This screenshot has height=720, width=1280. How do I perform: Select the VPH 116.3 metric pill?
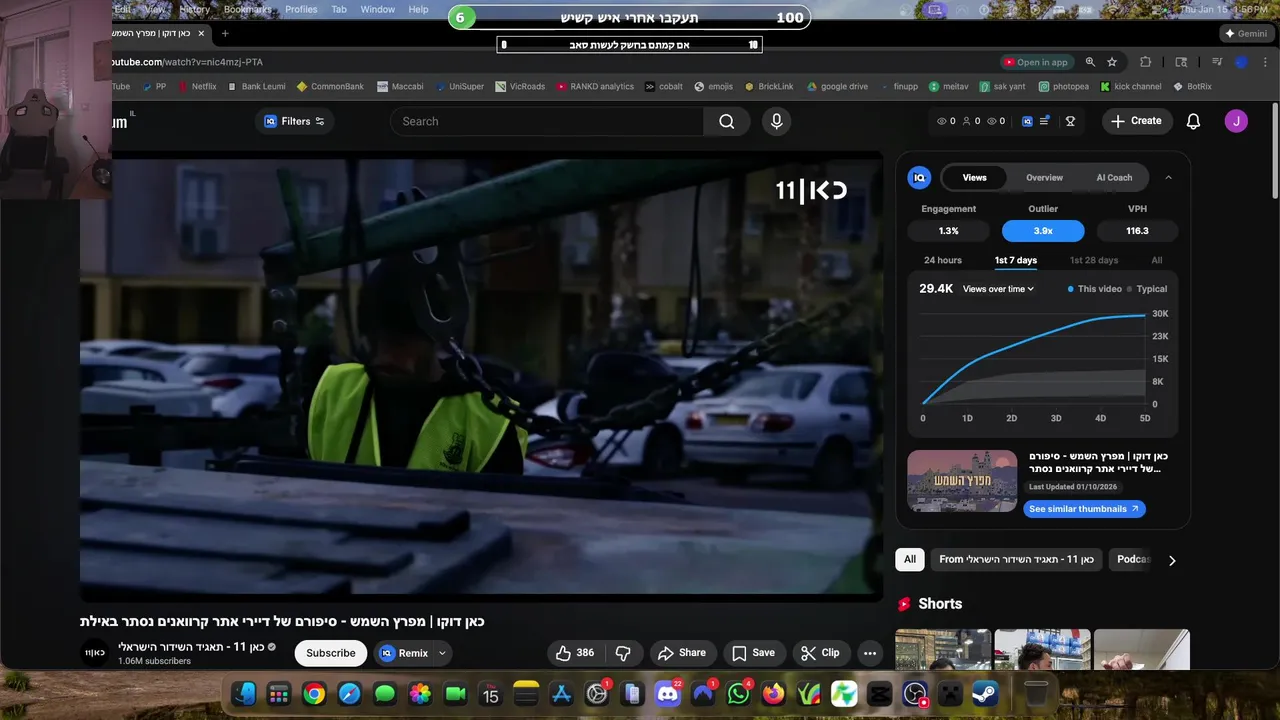1137,231
